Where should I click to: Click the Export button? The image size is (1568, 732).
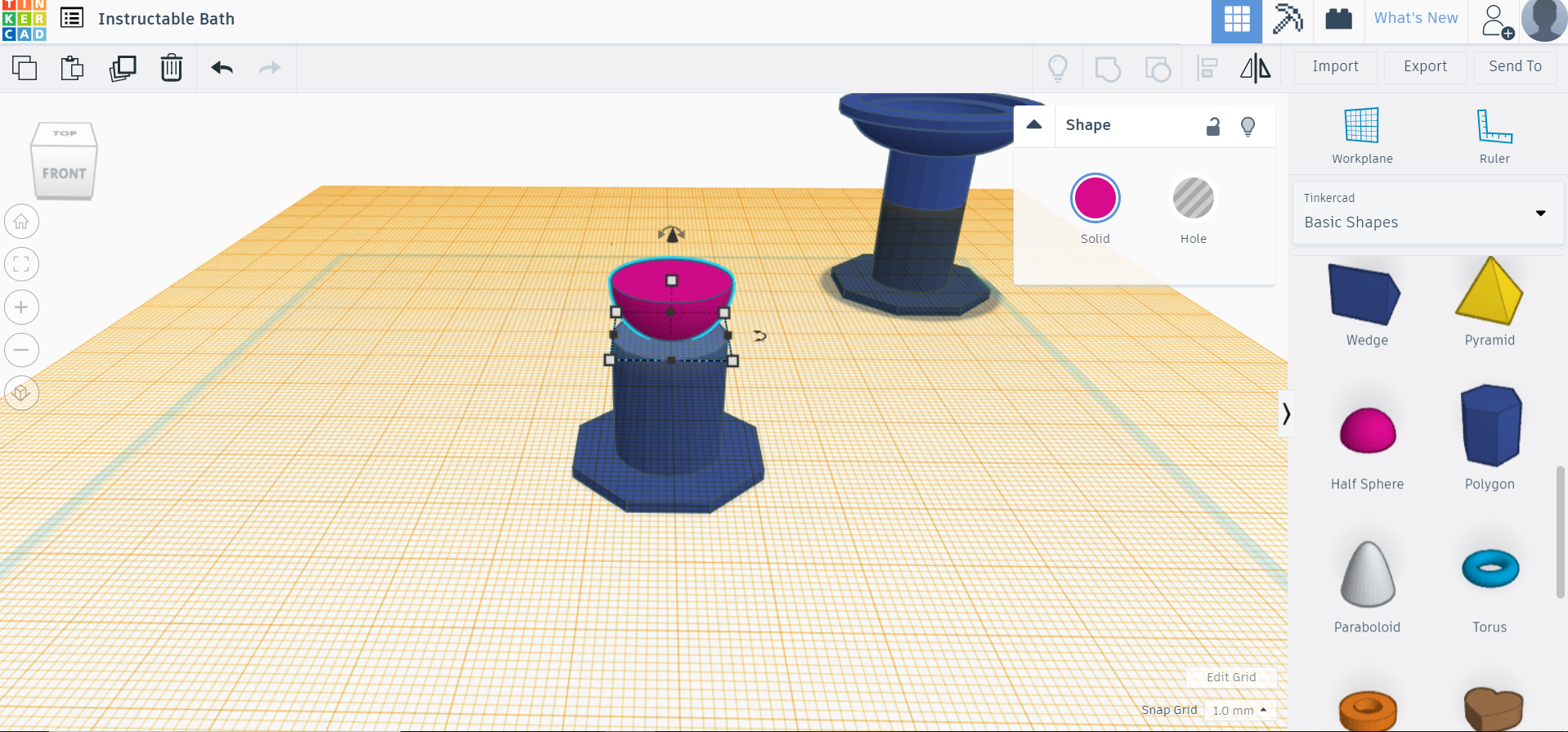coord(1425,67)
